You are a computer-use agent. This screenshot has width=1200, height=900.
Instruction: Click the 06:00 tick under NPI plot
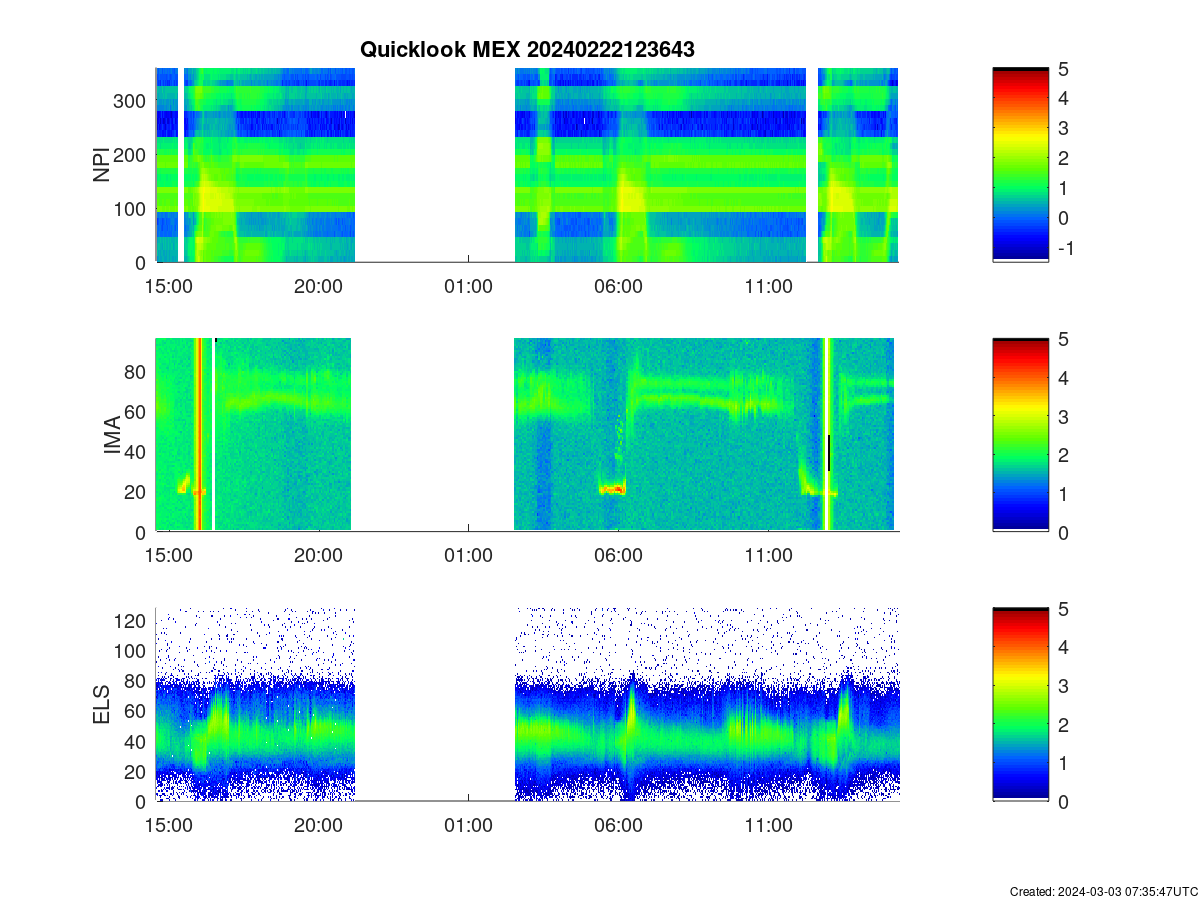(x=618, y=286)
